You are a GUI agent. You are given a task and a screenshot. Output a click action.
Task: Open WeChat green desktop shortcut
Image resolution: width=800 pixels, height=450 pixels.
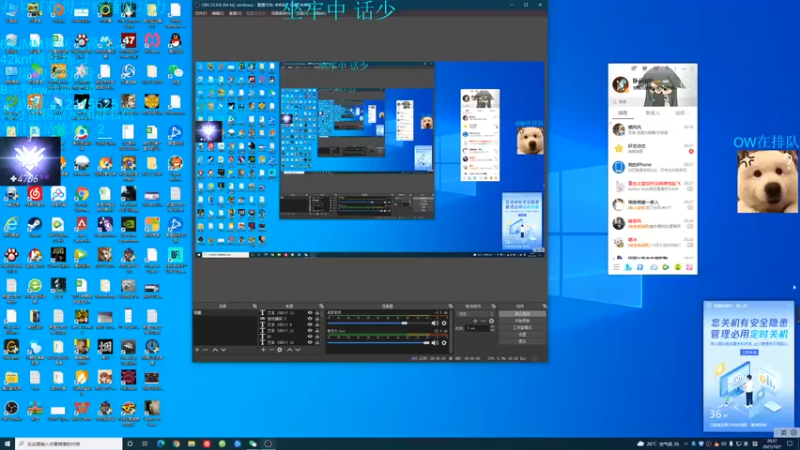point(176,74)
